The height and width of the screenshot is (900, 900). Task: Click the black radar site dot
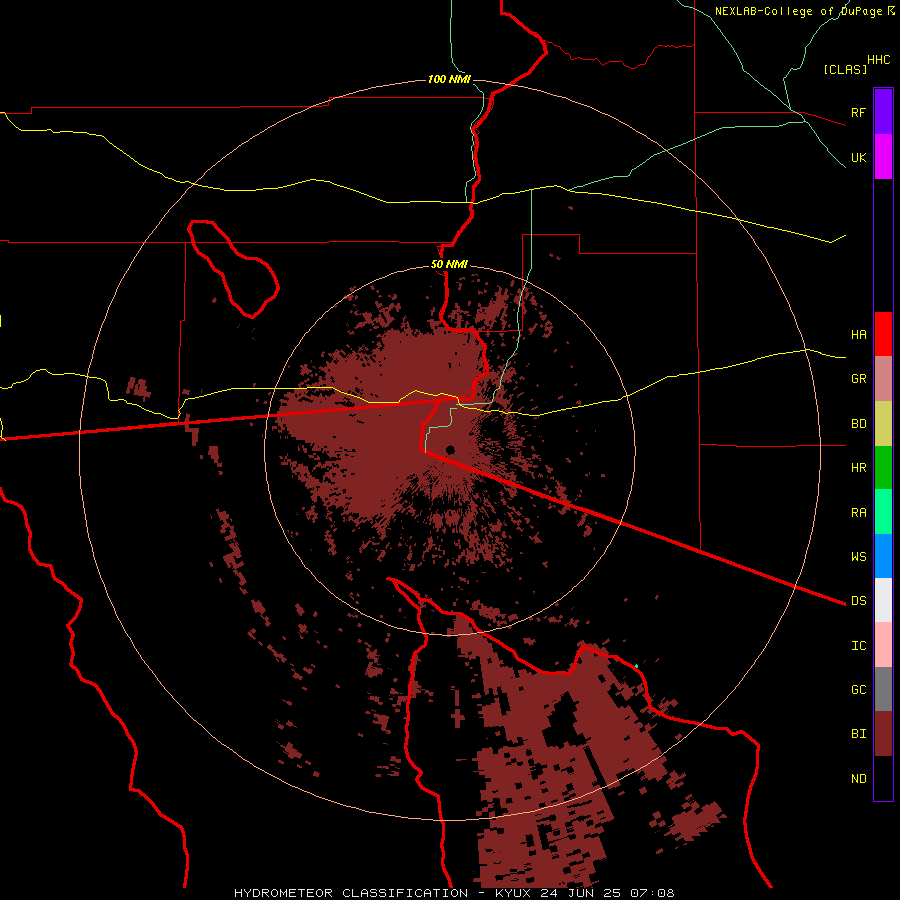(451, 449)
